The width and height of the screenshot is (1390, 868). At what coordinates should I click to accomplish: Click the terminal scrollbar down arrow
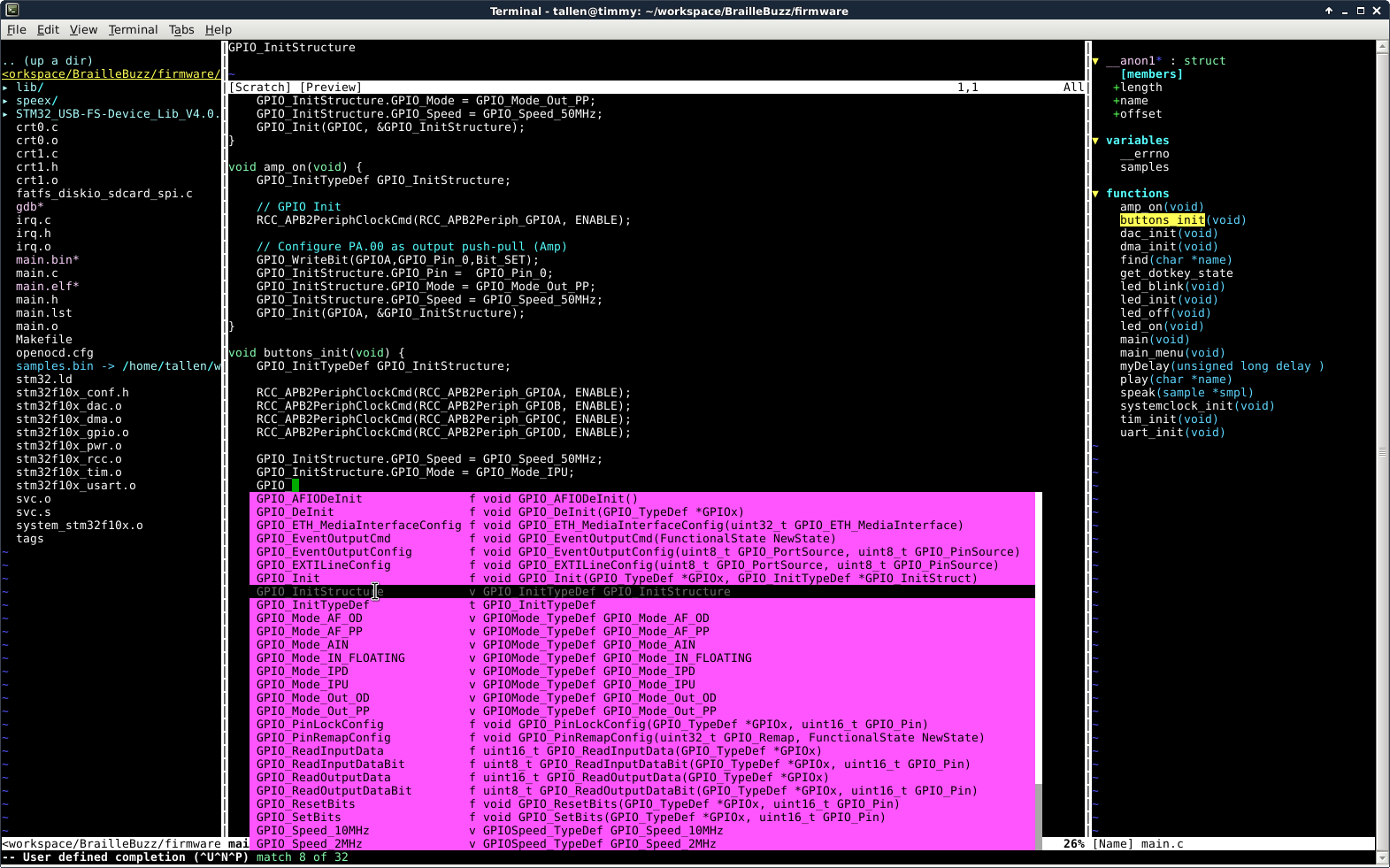click(x=1382, y=858)
